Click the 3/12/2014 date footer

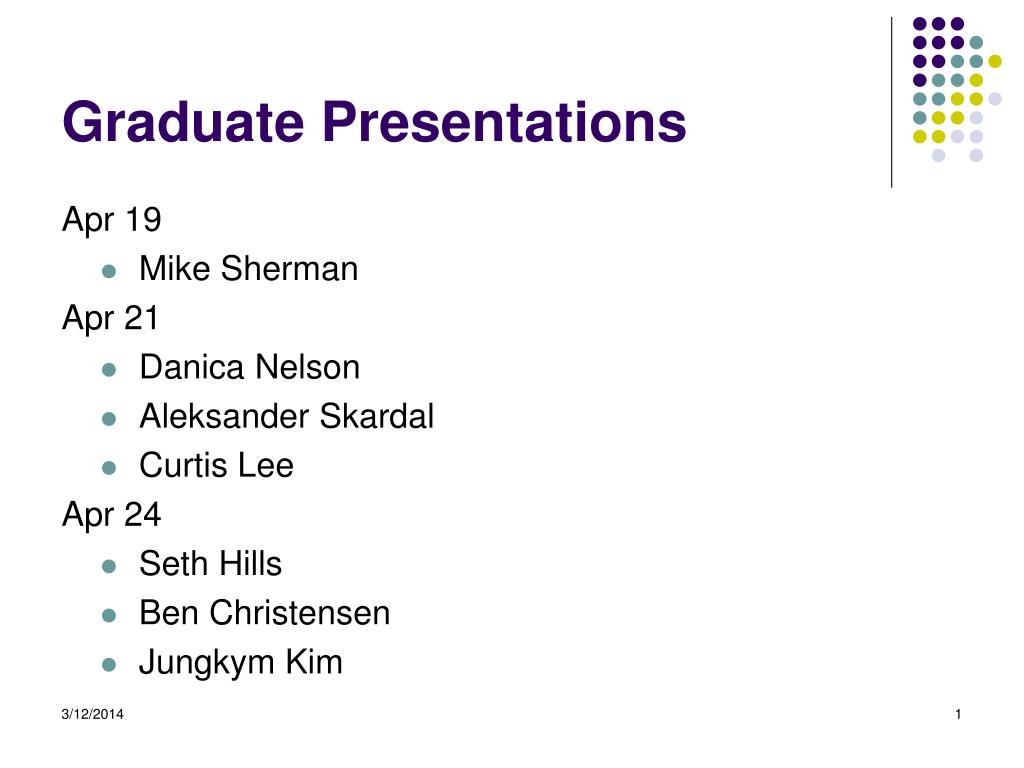(93, 714)
